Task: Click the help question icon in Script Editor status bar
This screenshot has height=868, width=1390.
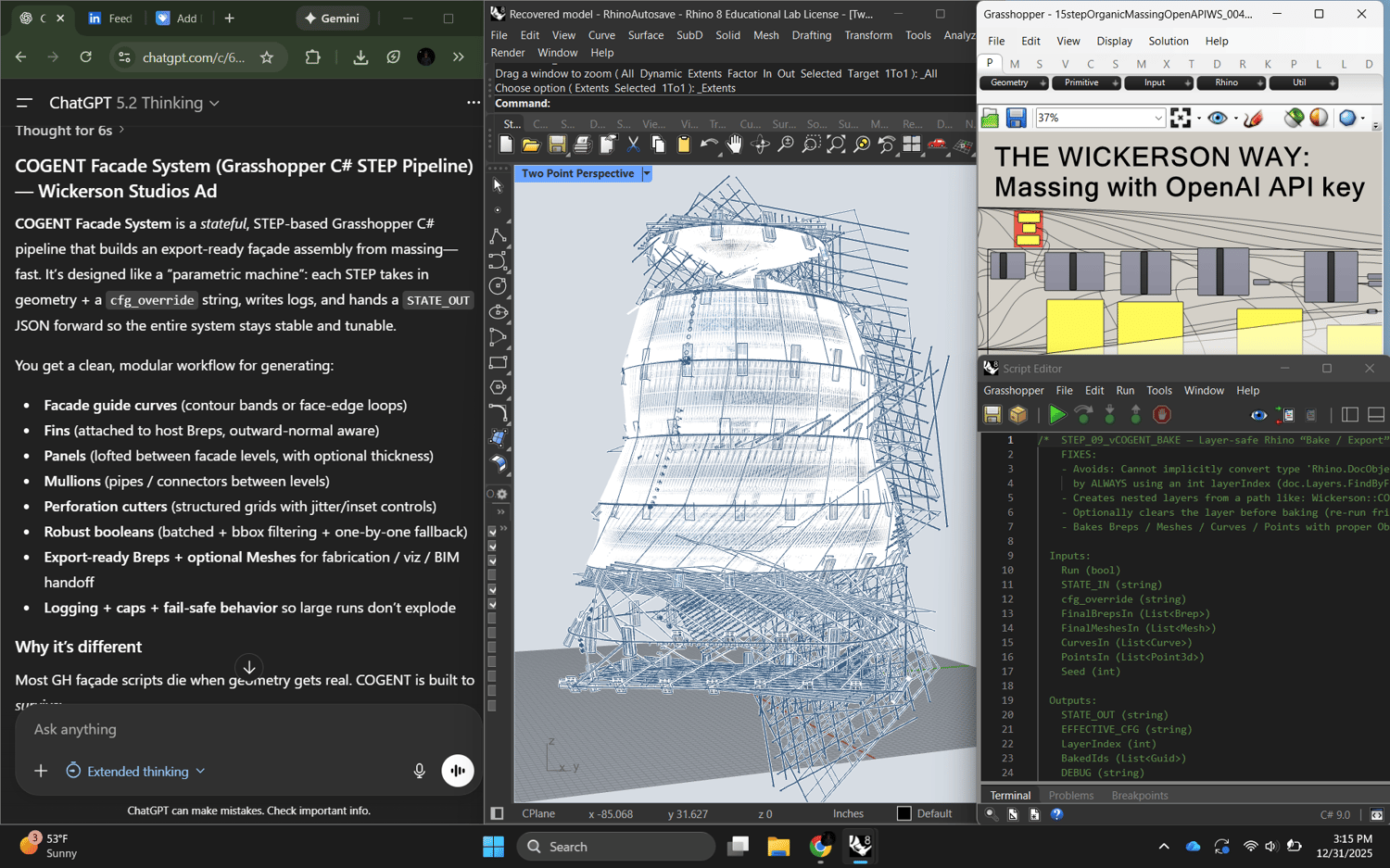Action: point(1056,814)
